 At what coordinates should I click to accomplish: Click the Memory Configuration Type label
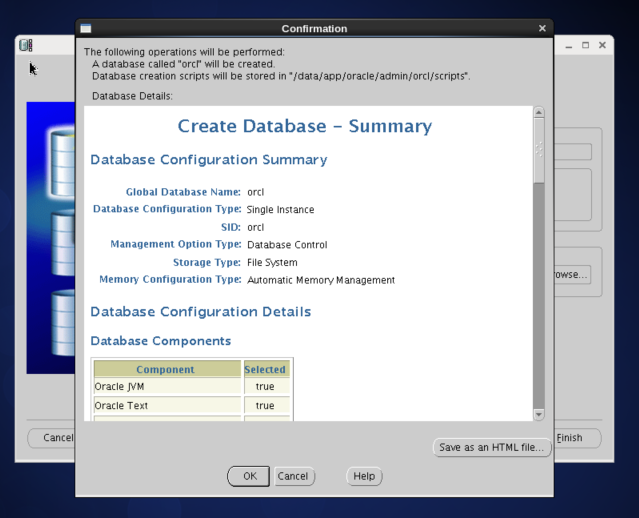point(170,280)
